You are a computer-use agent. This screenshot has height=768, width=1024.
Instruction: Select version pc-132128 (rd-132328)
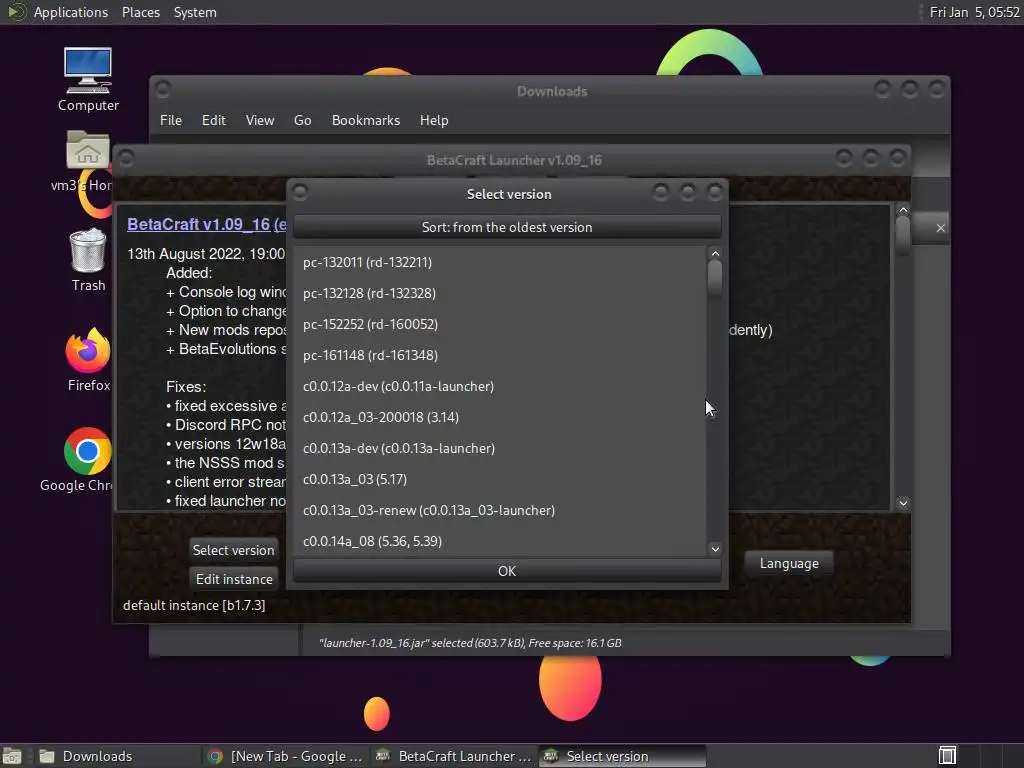pos(500,293)
